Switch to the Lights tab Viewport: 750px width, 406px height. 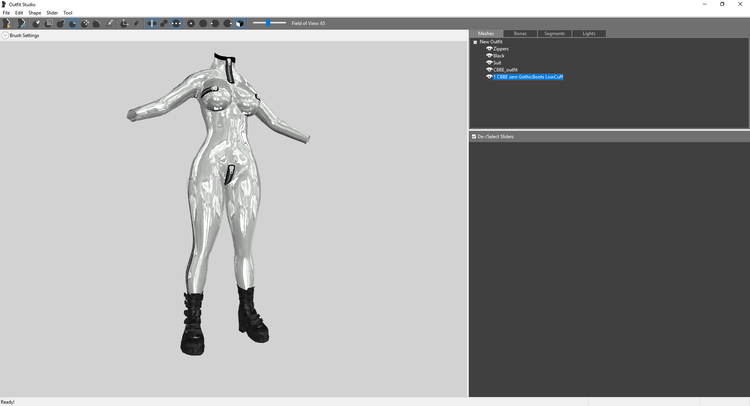pyautogui.click(x=589, y=33)
